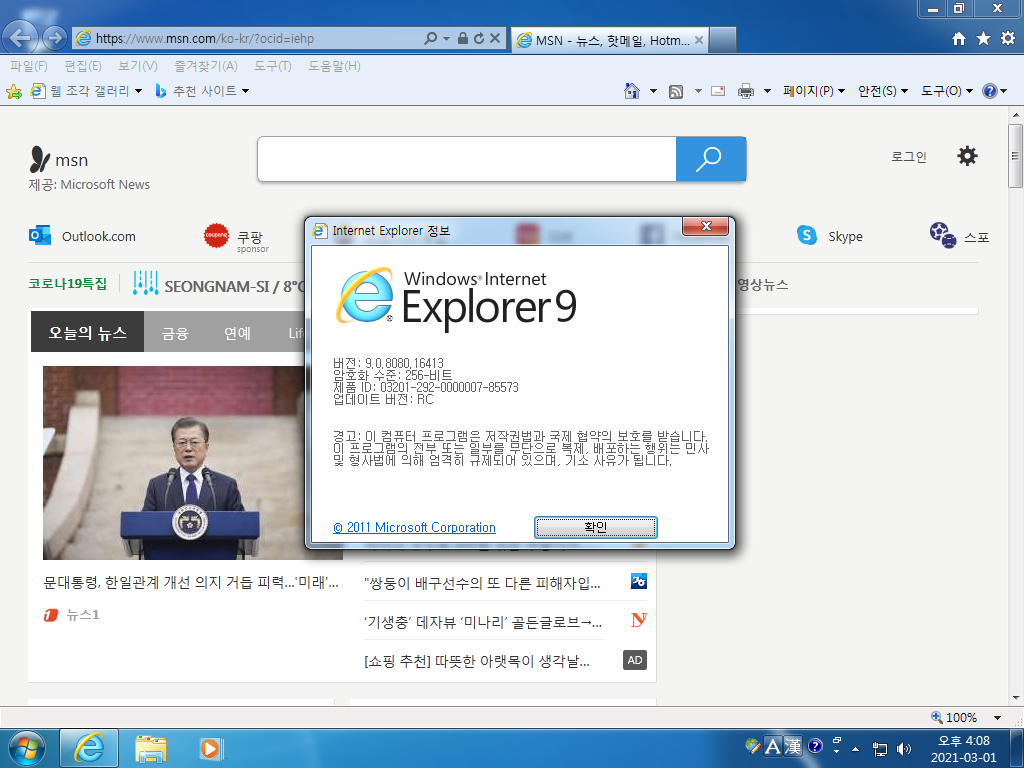Click the Help question mark icon
The width and height of the screenshot is (1024, 768).
click(x=989, y=91)
